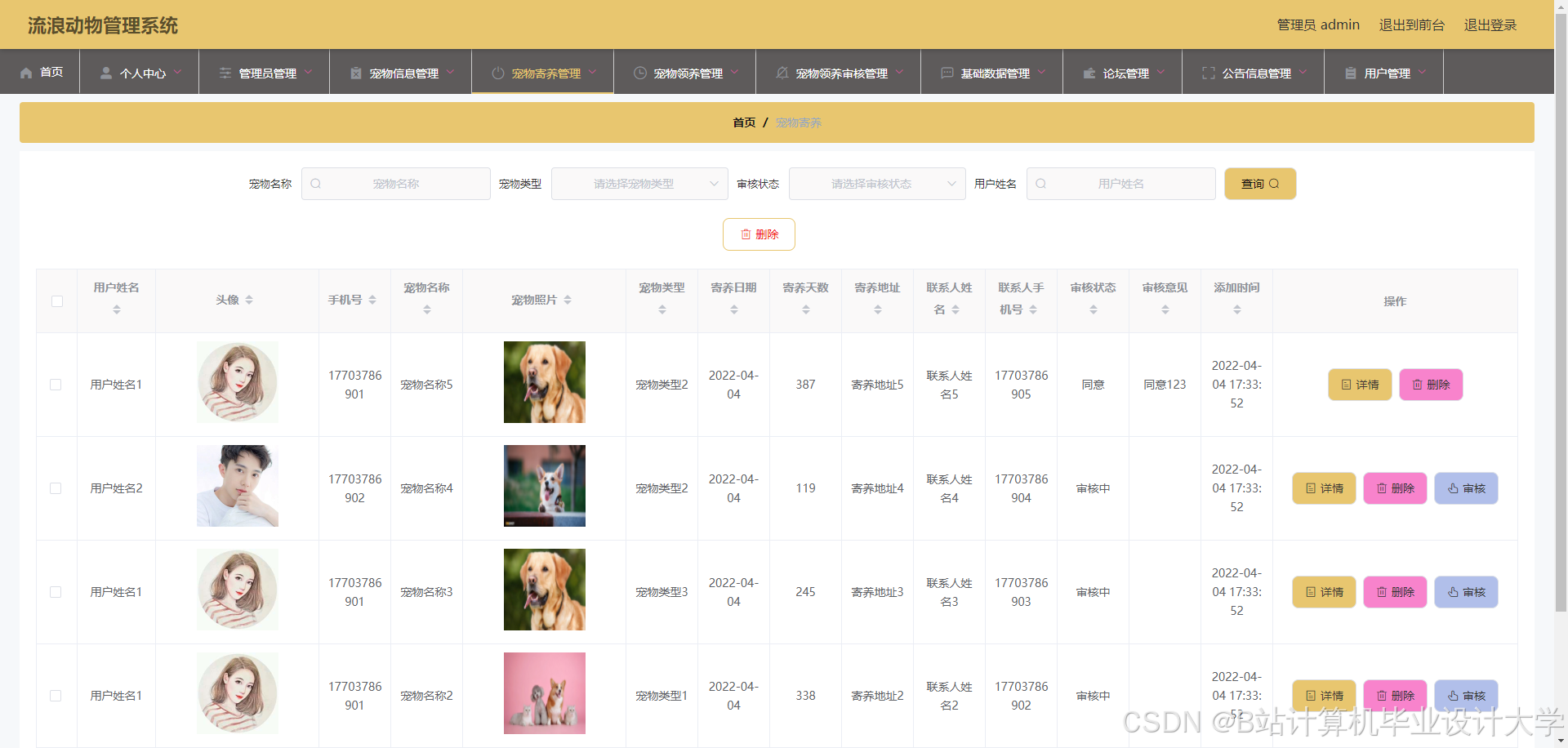Click the icon beside 公告信息管理
Viewport: 1568px width, 748px height.
(x=1209, y=73)
